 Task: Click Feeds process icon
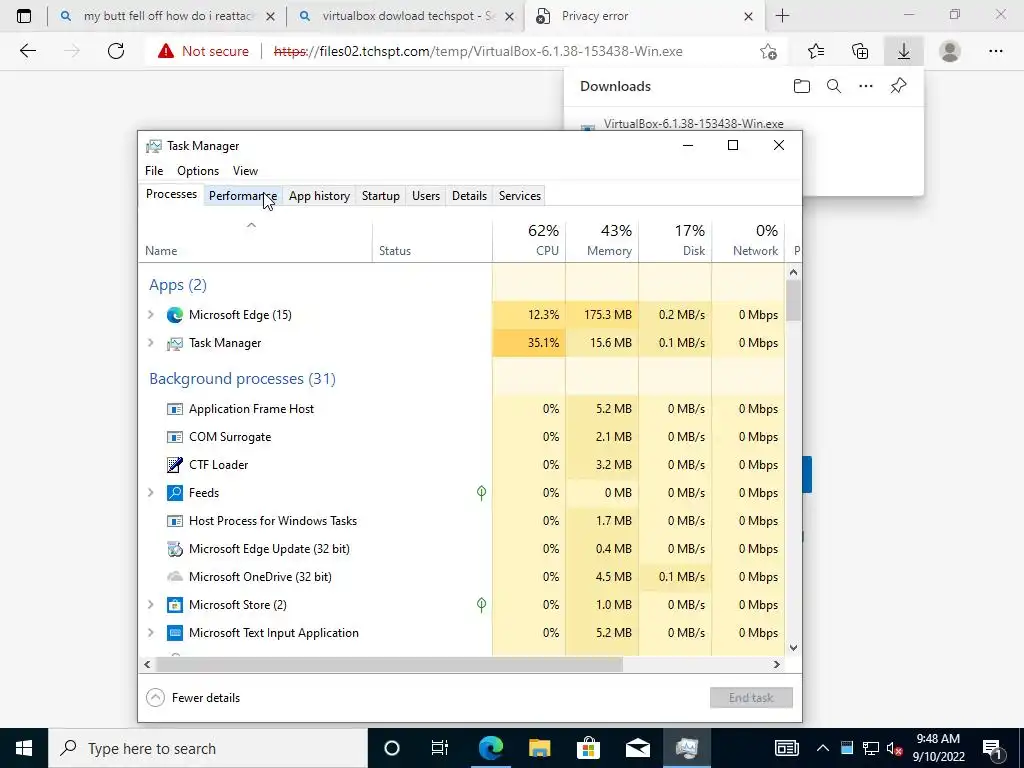pos(174,492)
